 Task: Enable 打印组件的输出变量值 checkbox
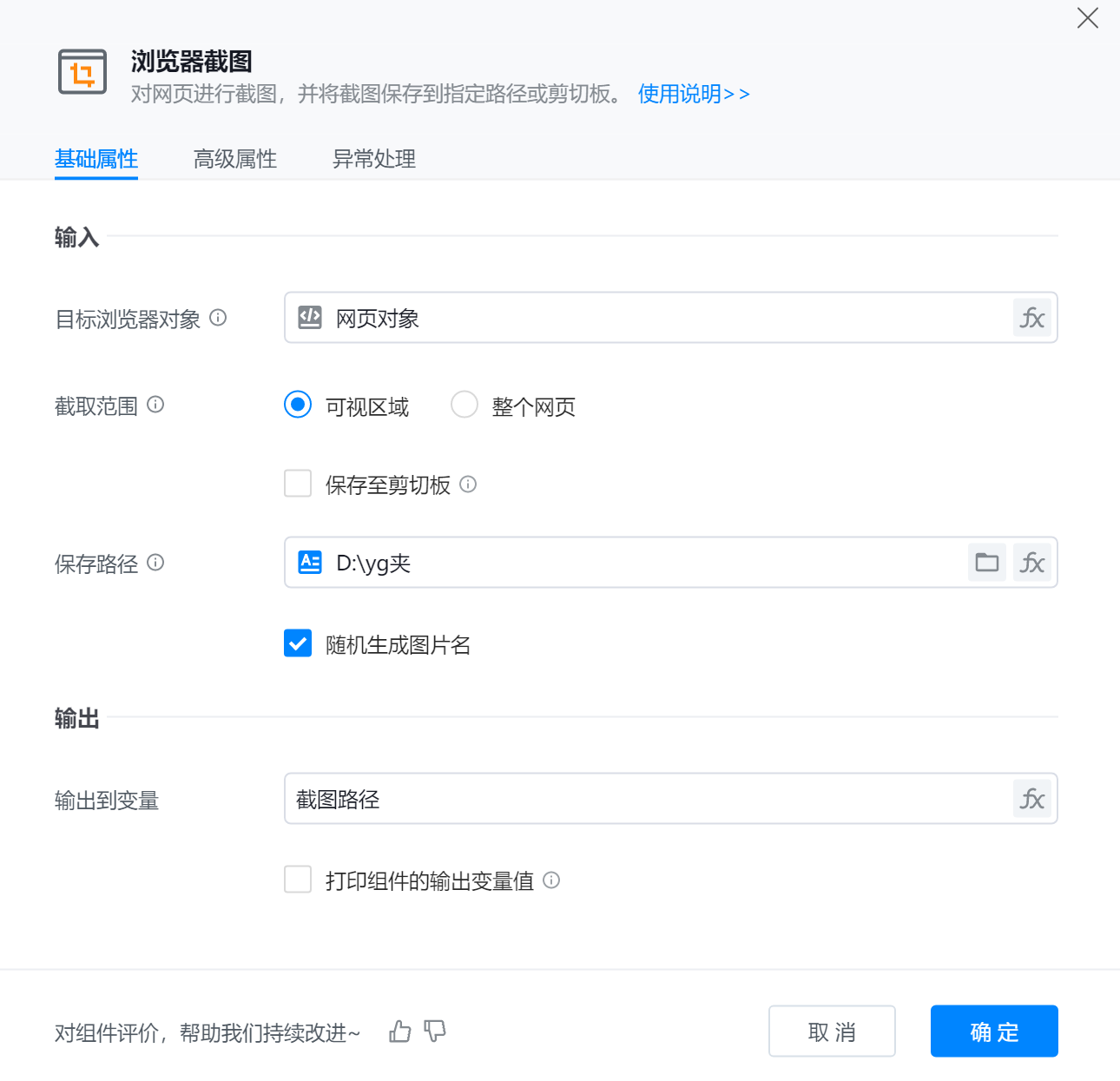point(298,880)
